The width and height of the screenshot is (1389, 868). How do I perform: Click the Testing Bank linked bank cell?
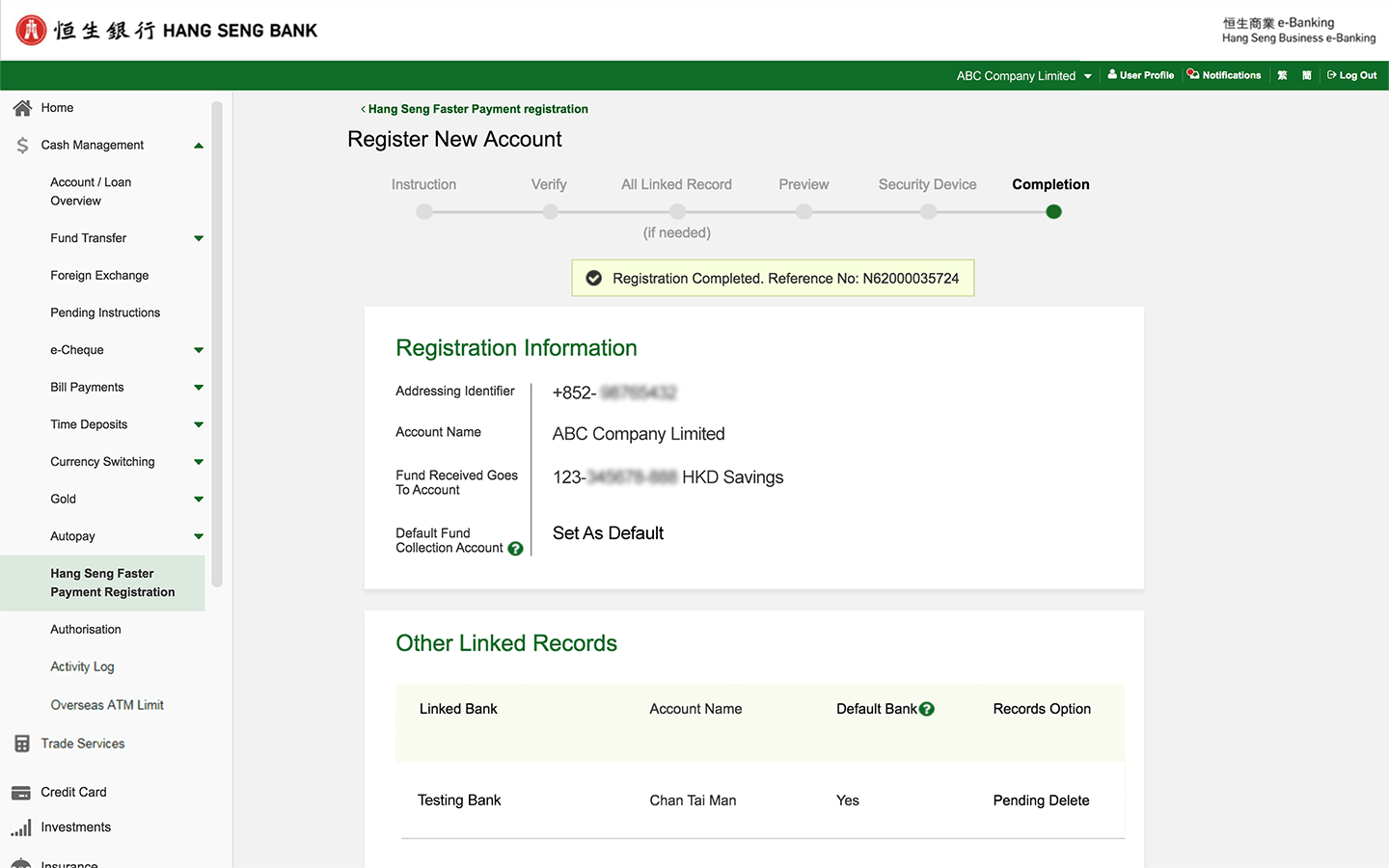click(x=459, y=800)
